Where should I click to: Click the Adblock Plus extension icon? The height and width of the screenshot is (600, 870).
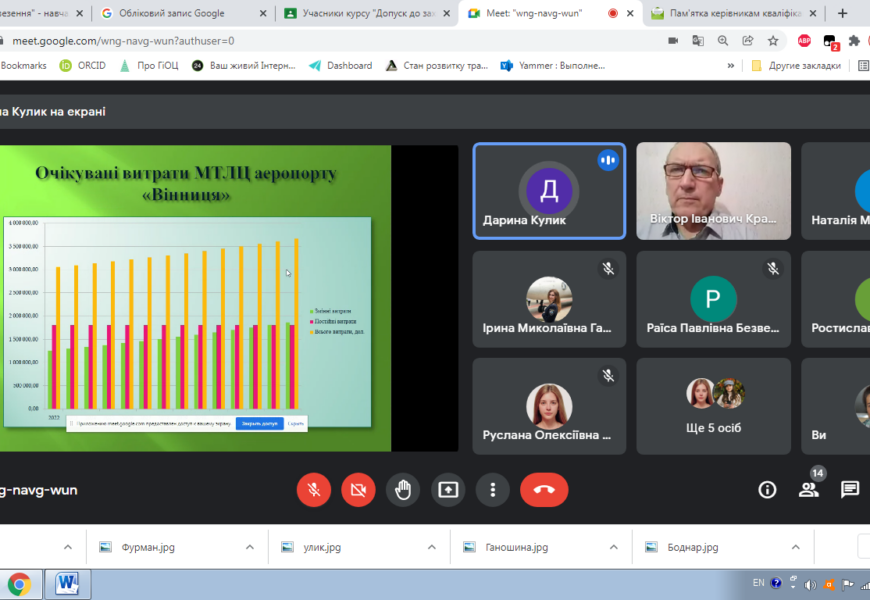click(x=804, y=41)
